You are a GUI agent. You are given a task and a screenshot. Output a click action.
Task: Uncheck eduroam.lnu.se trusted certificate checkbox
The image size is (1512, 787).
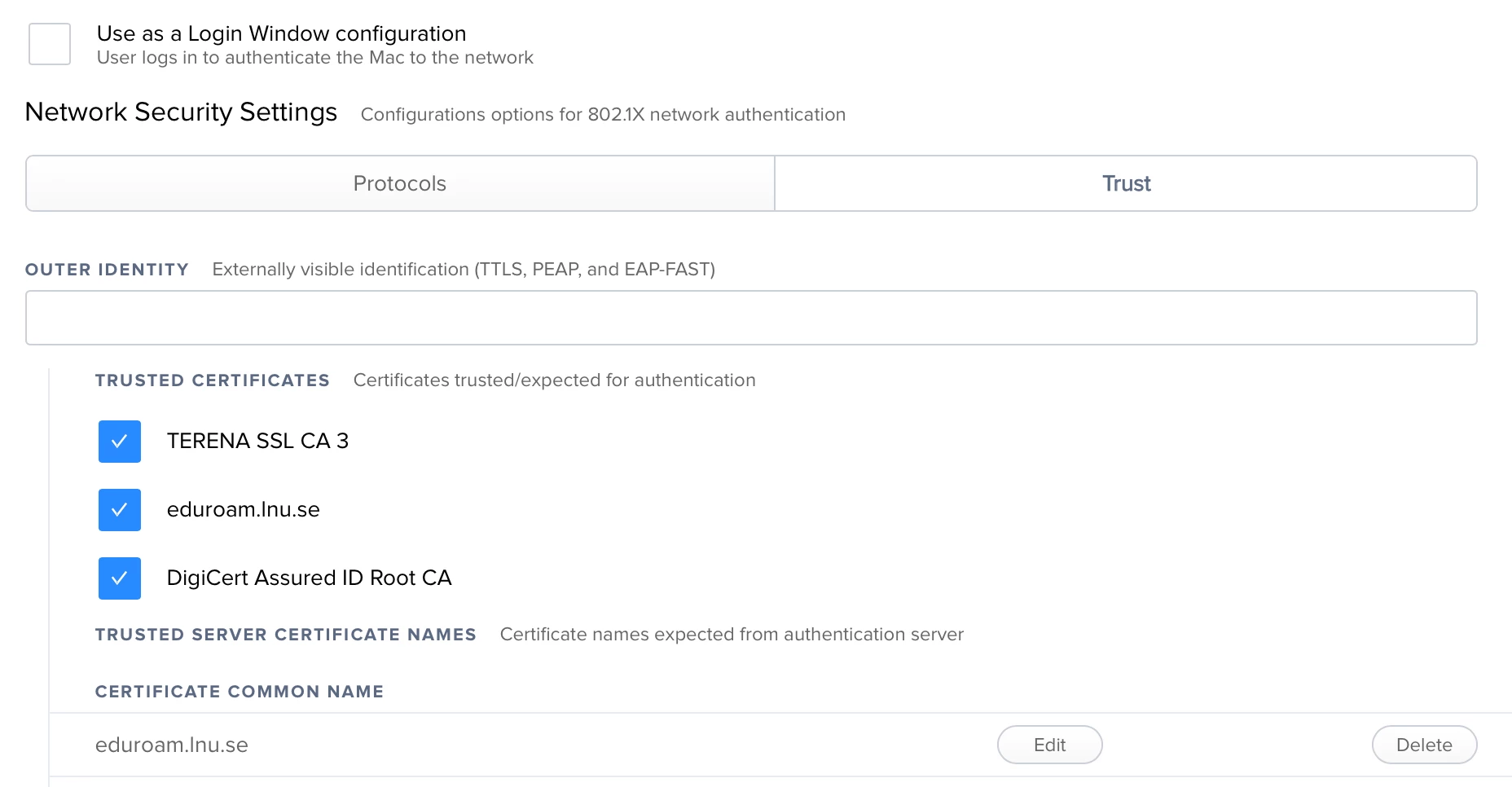click(120, 510)
